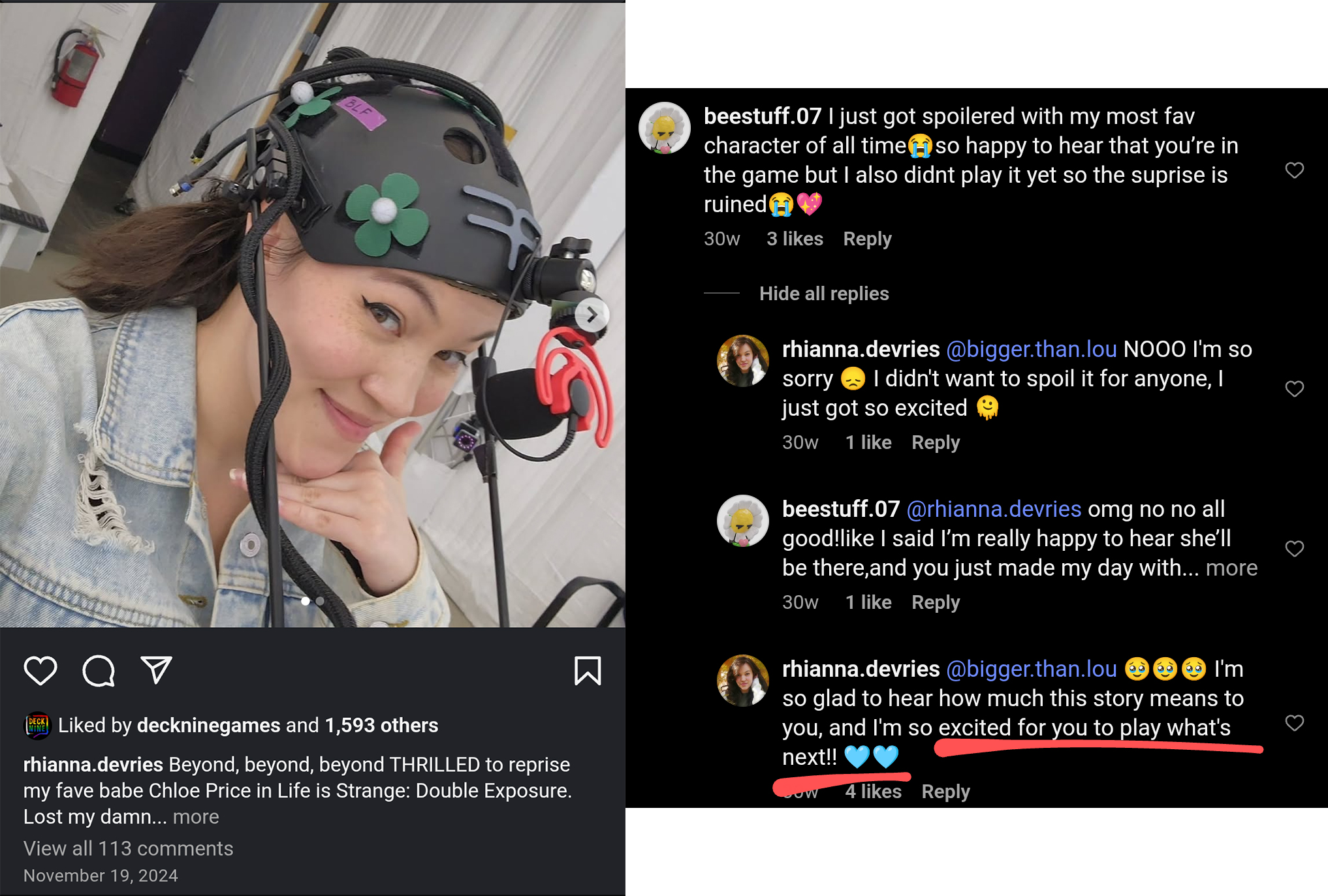Open beestuff.07 profile picture on top comment
This screenshot has height=896, width=1328.
[x=665, y=128]
